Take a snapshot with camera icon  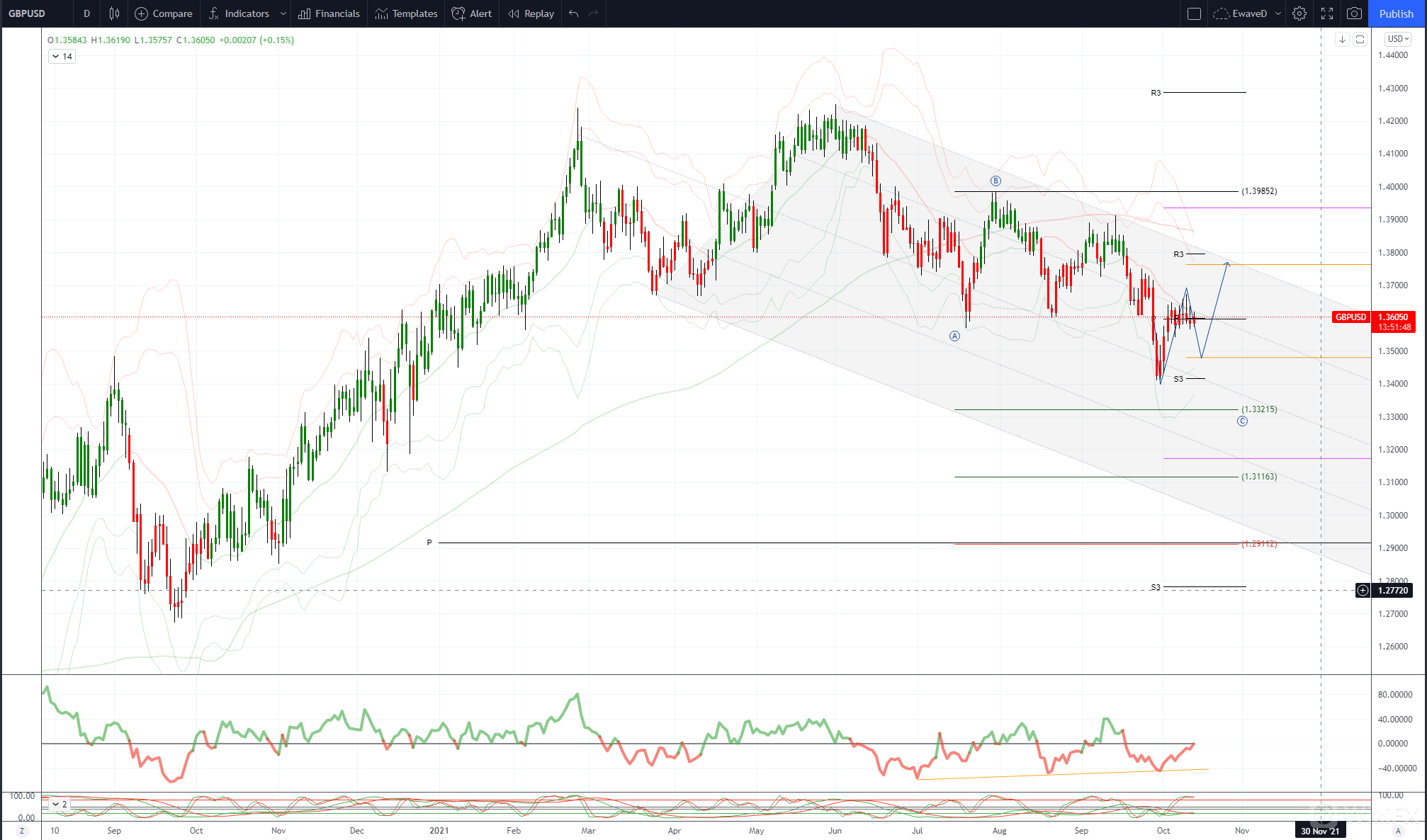tap(1354, 13)
